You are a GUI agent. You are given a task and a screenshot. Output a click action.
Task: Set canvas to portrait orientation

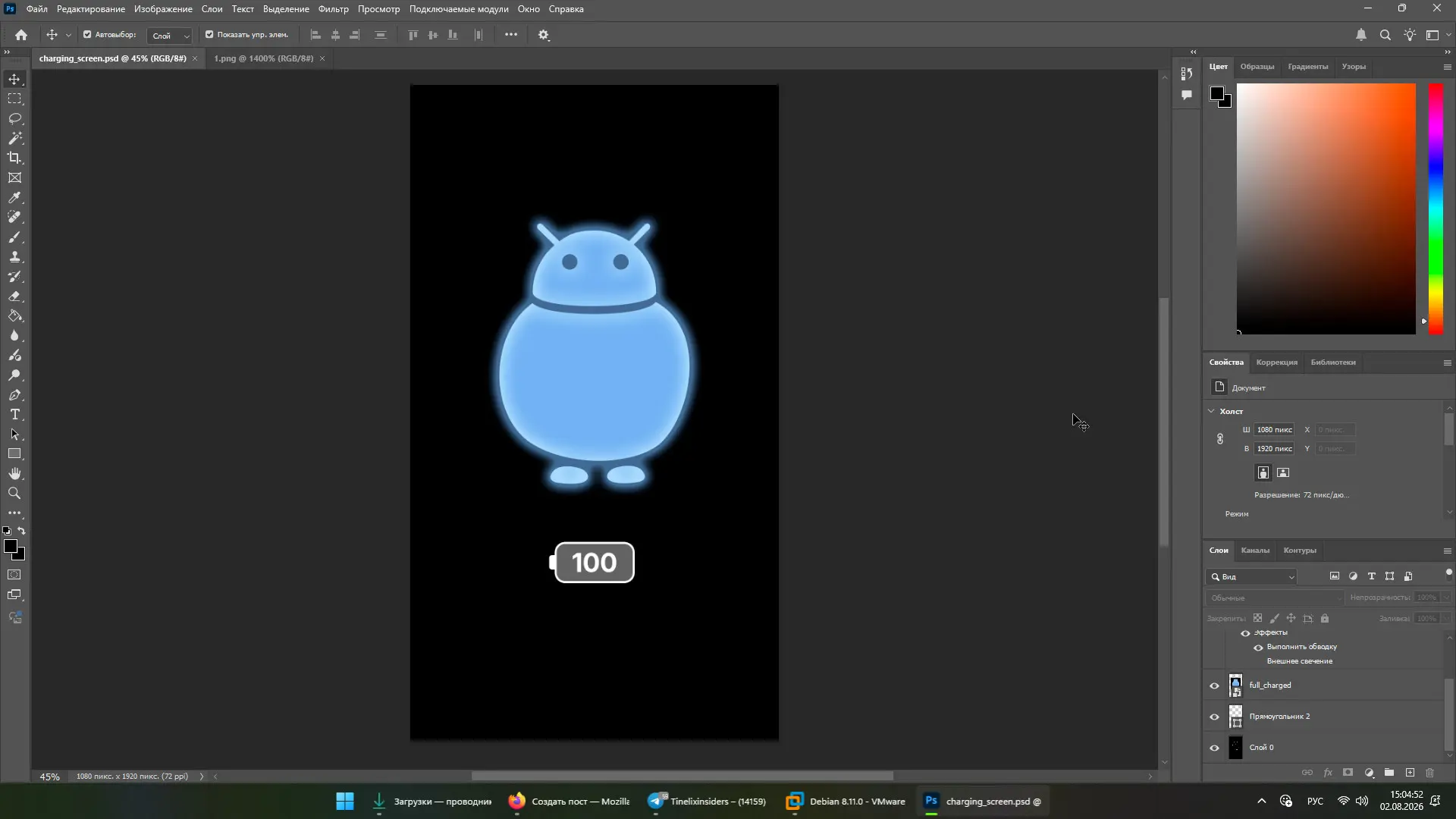[x=1263, y=472]
